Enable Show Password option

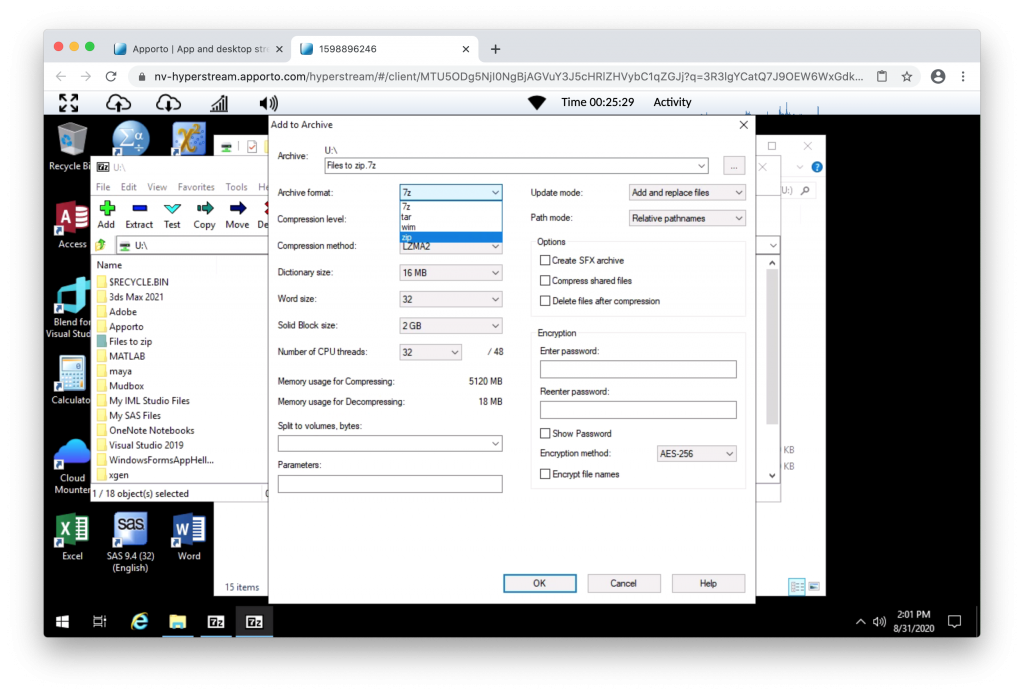pyautogui.click(x=545, y=434)
